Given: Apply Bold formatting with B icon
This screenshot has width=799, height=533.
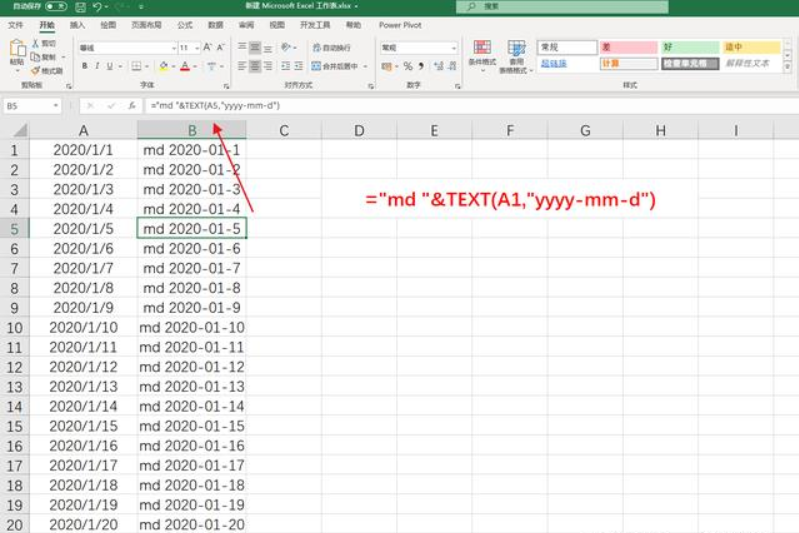Looking at the screenshot, I should (x=84, y=66).
